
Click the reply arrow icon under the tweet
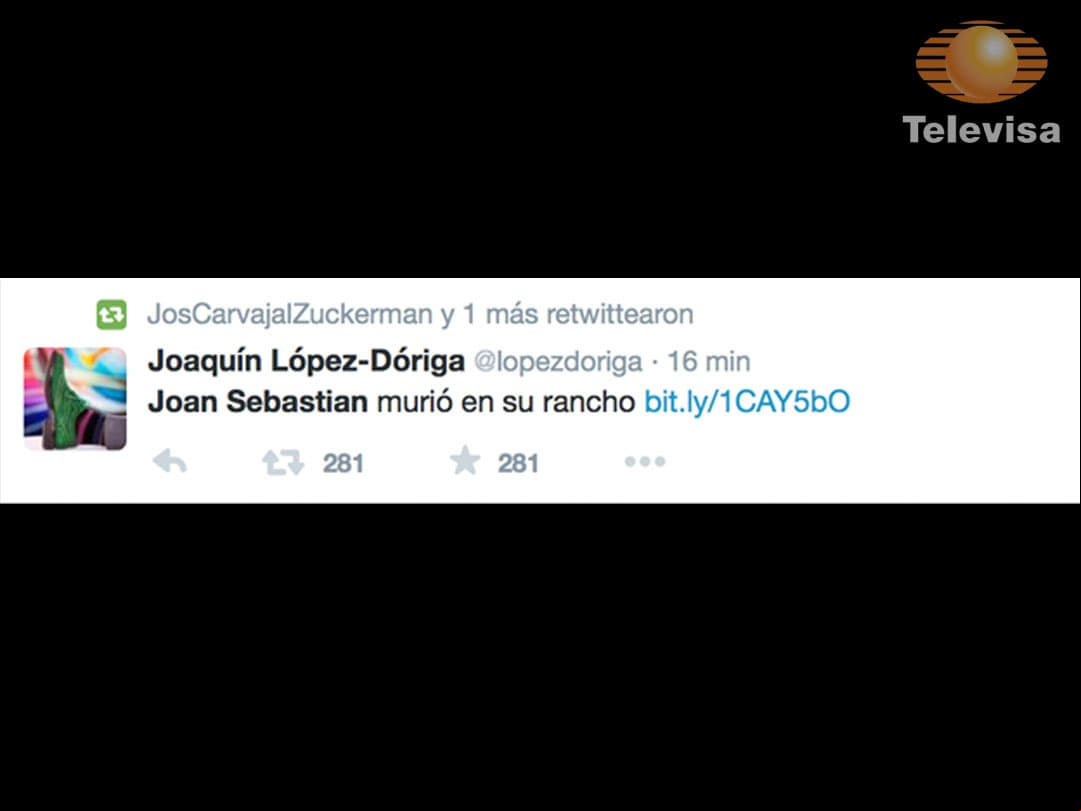[x=170, y=461]
